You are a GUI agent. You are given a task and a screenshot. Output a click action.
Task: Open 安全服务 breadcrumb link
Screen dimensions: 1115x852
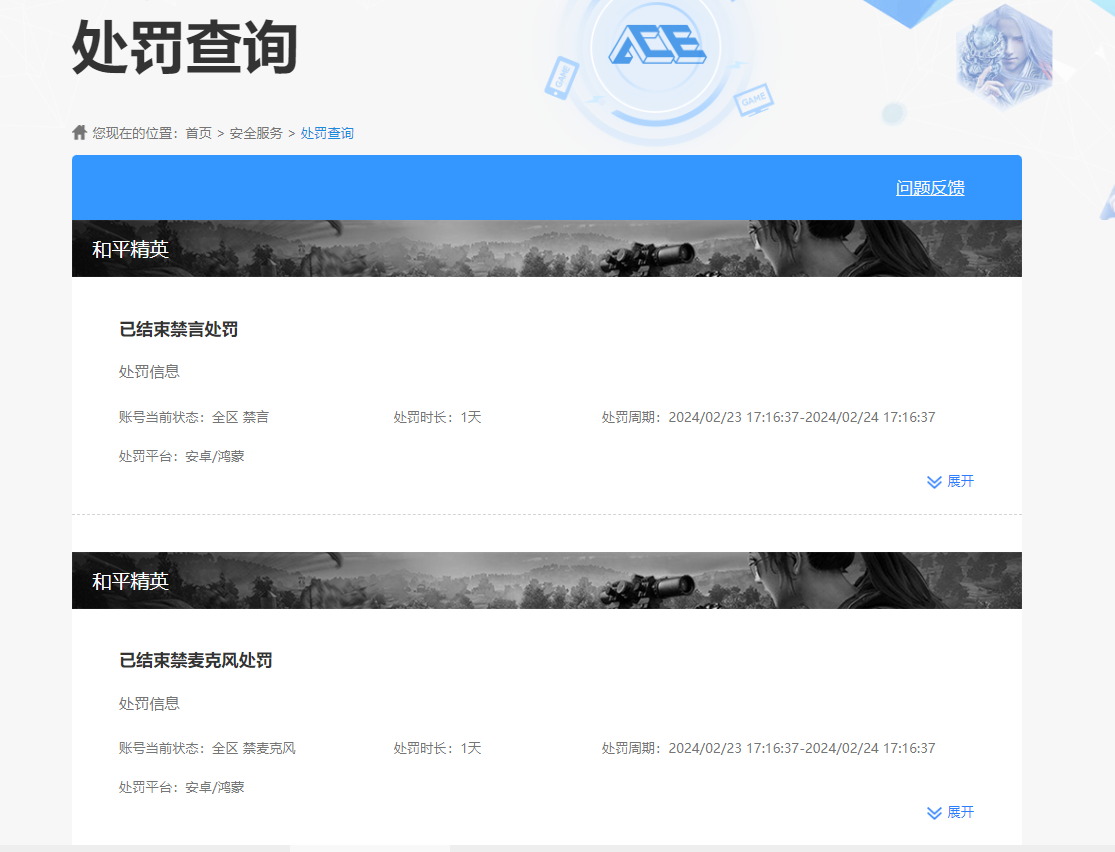point(256,133)
